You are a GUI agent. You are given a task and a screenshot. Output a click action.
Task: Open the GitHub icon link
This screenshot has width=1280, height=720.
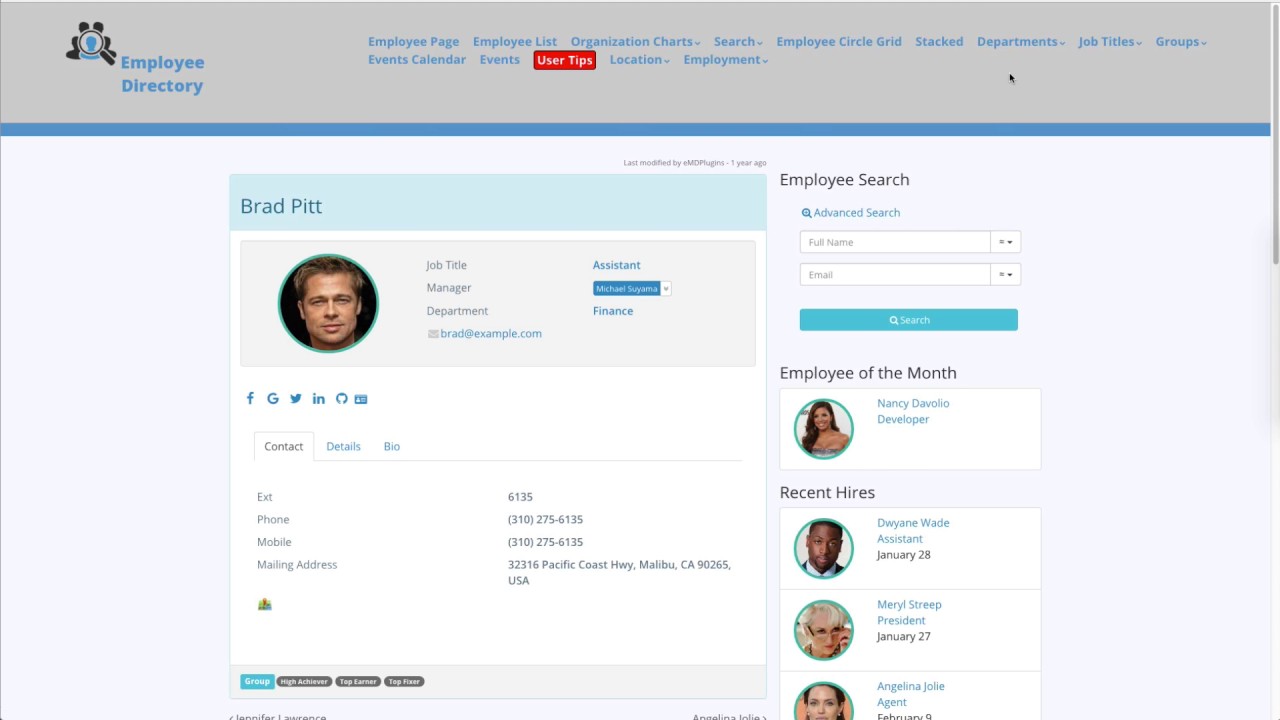[342, 398]
